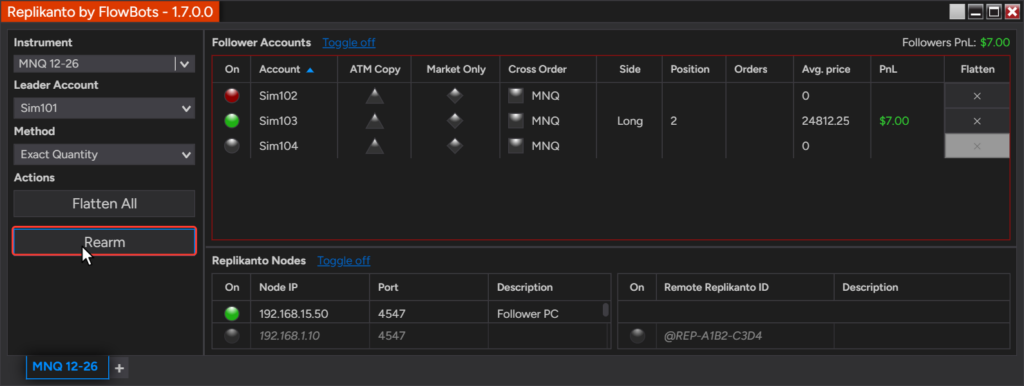Flatten the Sim102 account with its X button
The image size is (1024, 386).
(977, 96)
